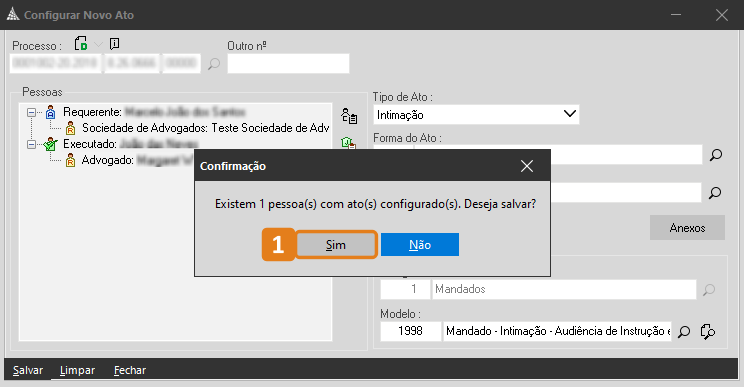Click the process information icon
744x387 pixels.
tap(114, 44)
